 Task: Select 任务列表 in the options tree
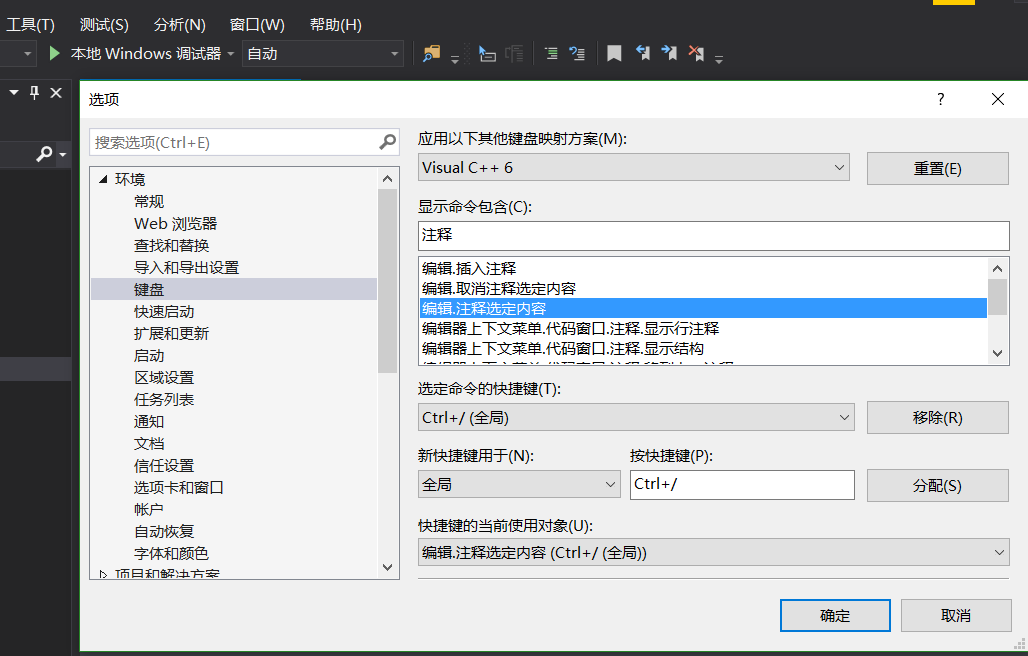pos(164,400)
